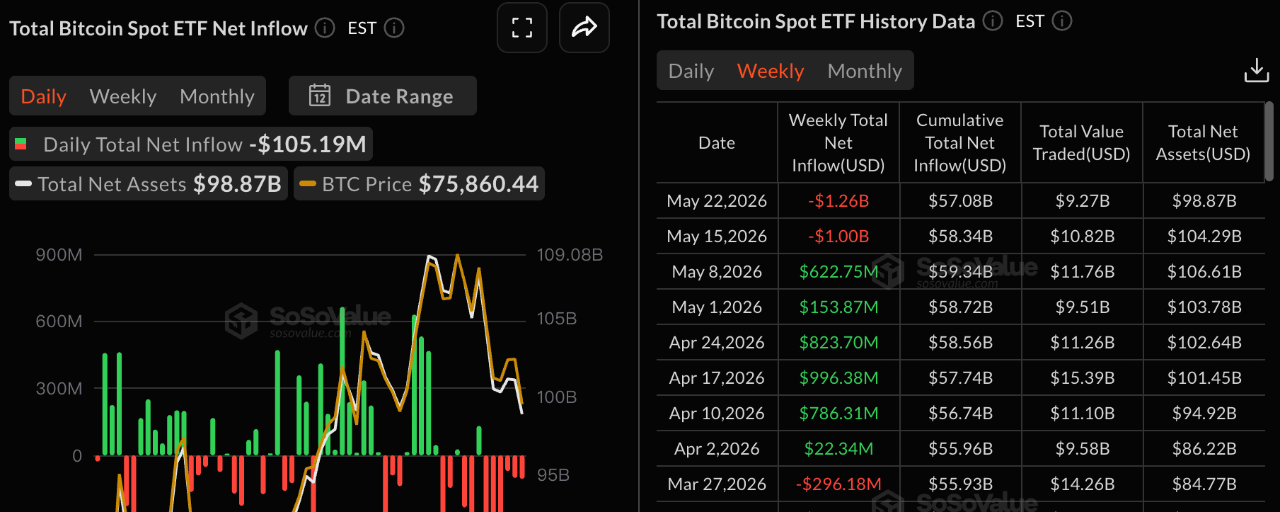This screenshot has height=512, width=1280.
Task: Select the $622.75M weekly inflow value
Action: (838, 272)
